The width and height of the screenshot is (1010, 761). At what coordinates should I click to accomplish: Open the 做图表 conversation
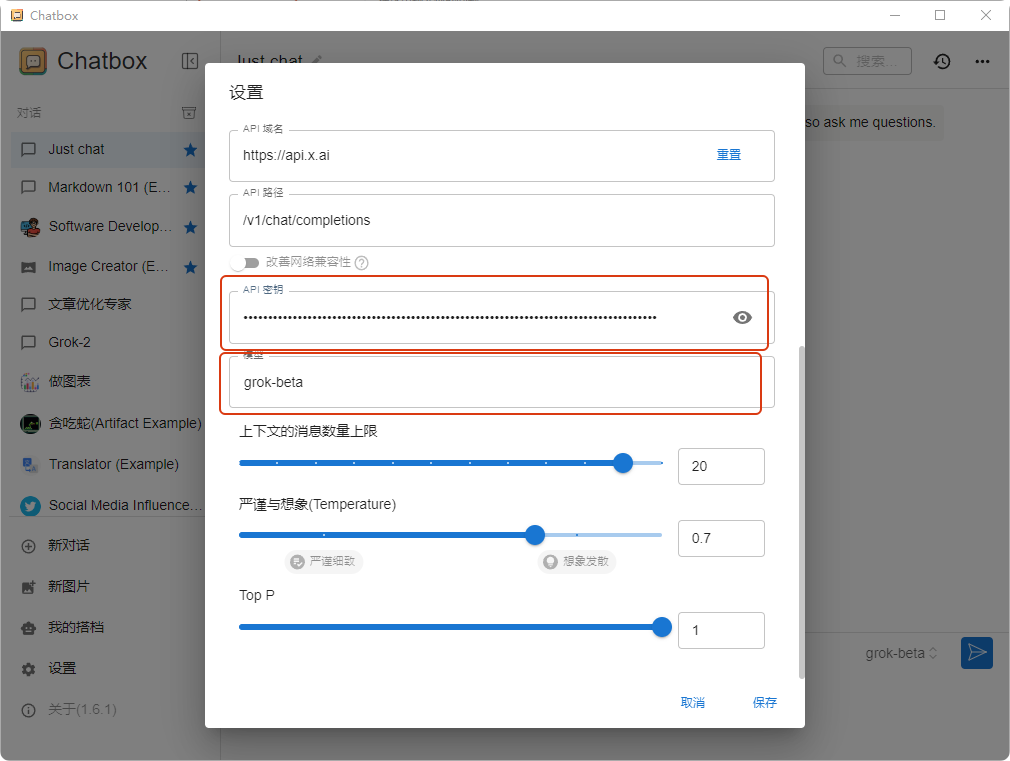click(108, 381)
